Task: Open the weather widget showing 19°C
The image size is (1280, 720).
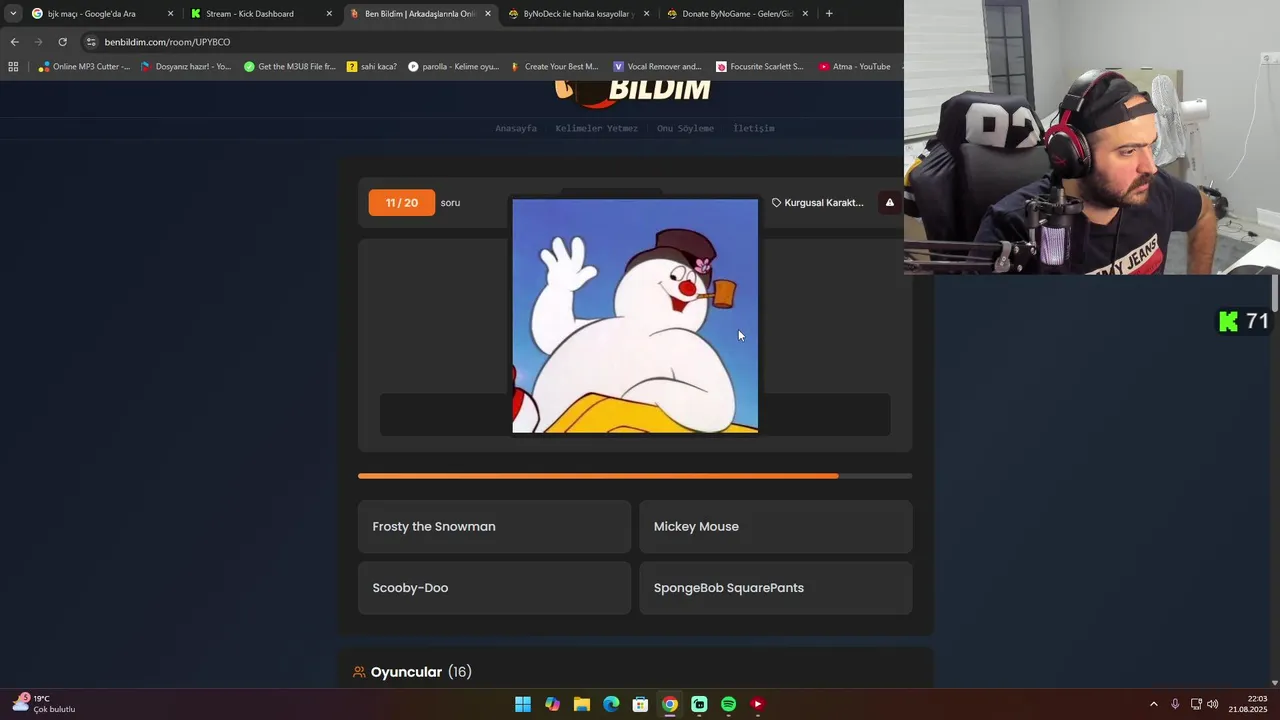Action: tap(44, 704)
